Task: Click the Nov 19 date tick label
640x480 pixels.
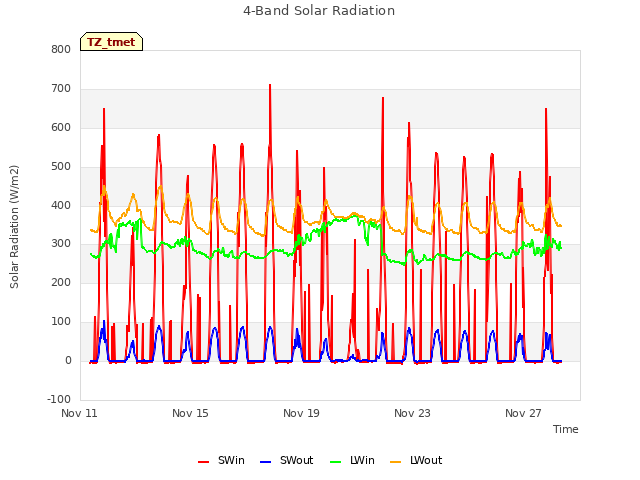Action: [x=301, y=413]
